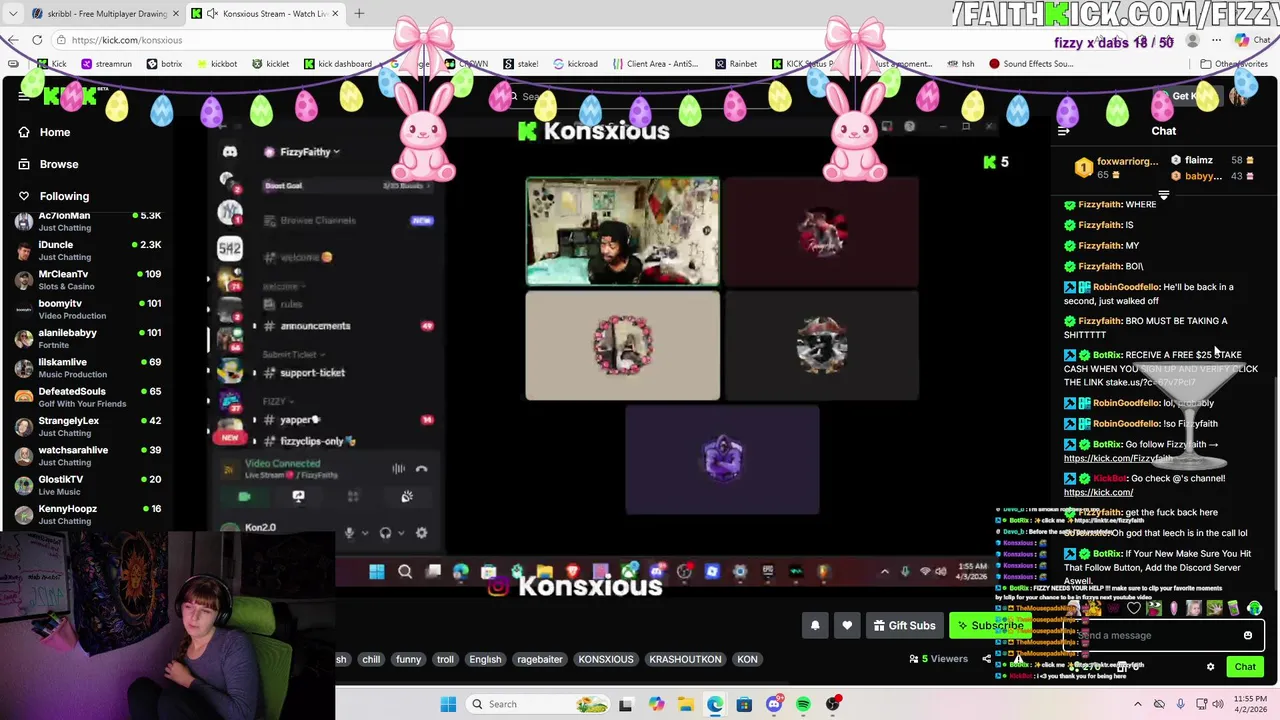
Task: Open the Sound Effects bookmark
Action: click(1031, 64)
